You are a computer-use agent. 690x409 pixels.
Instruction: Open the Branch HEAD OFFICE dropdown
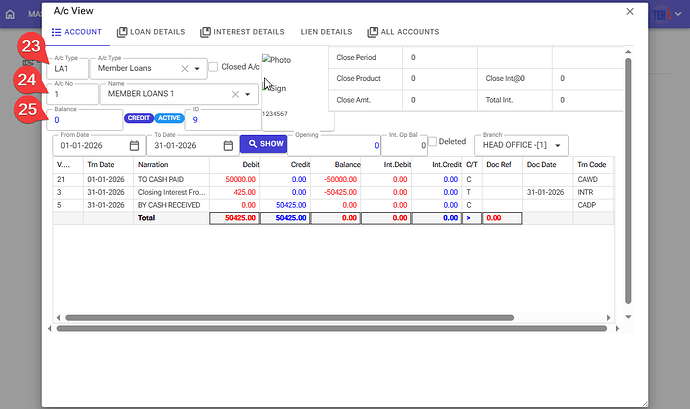pos(561,146)
